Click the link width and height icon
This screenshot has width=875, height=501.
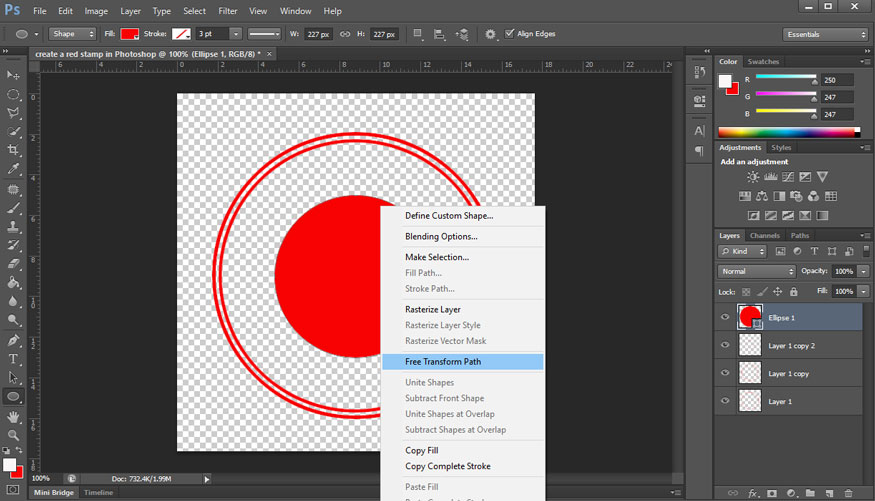pos(345,34)
